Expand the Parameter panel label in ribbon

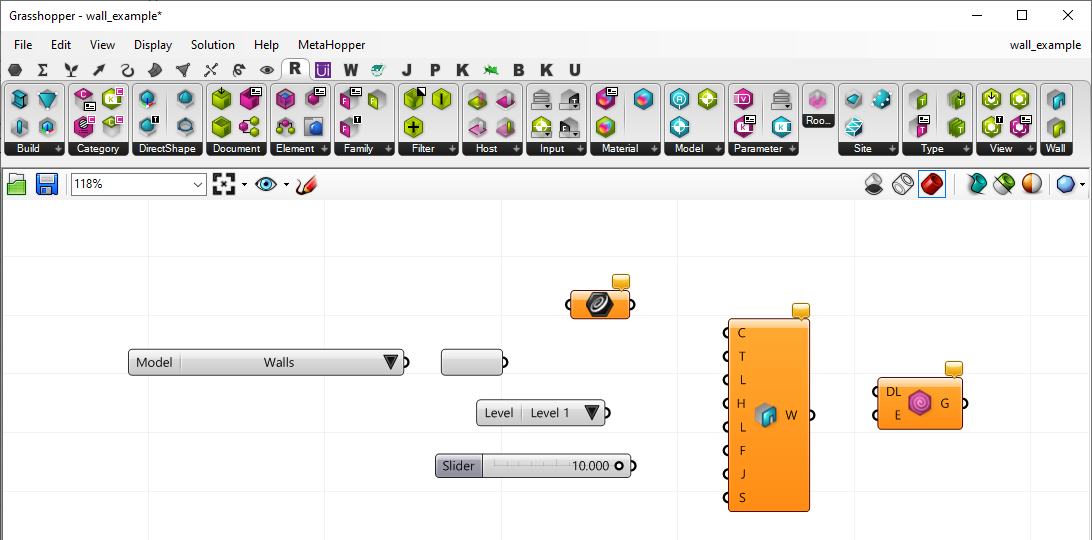pos(763,149)
